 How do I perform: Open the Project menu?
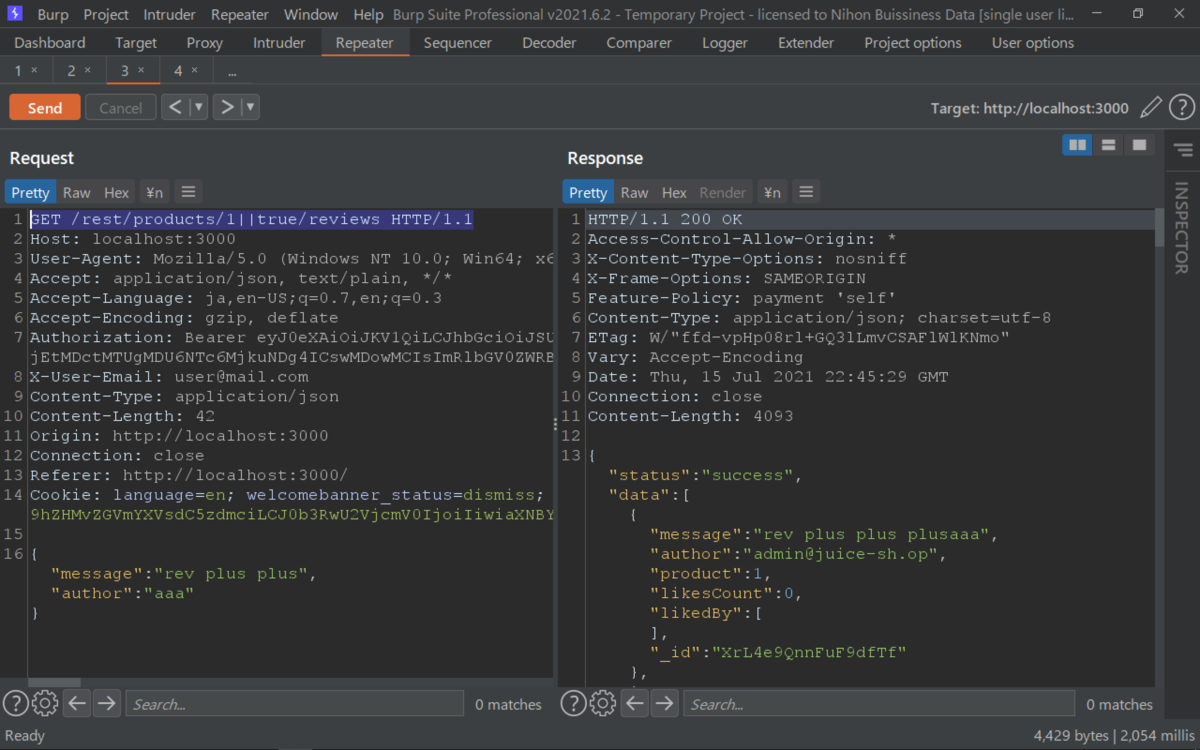(x=106, y=14)
